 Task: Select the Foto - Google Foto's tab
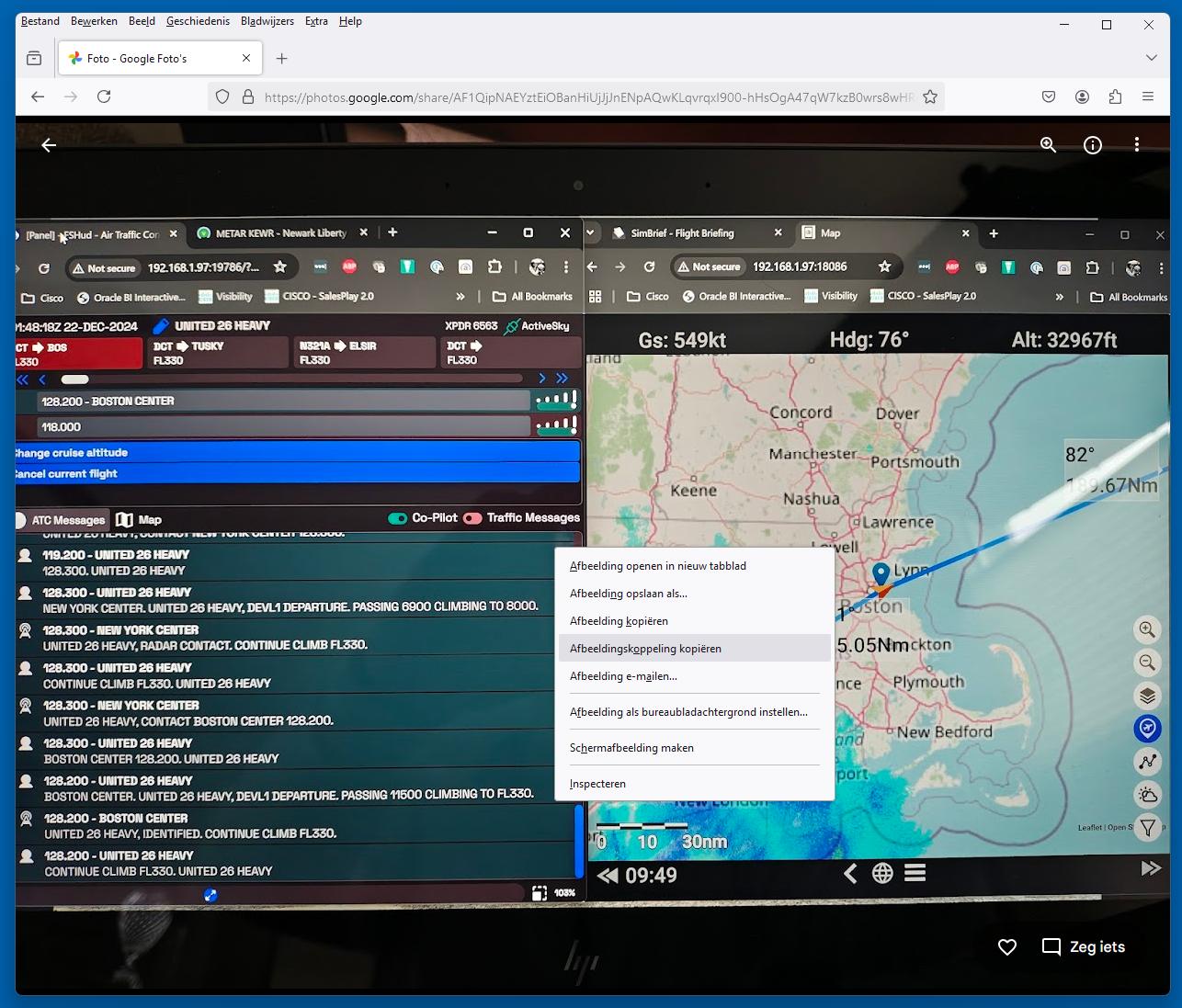[161, 59]
